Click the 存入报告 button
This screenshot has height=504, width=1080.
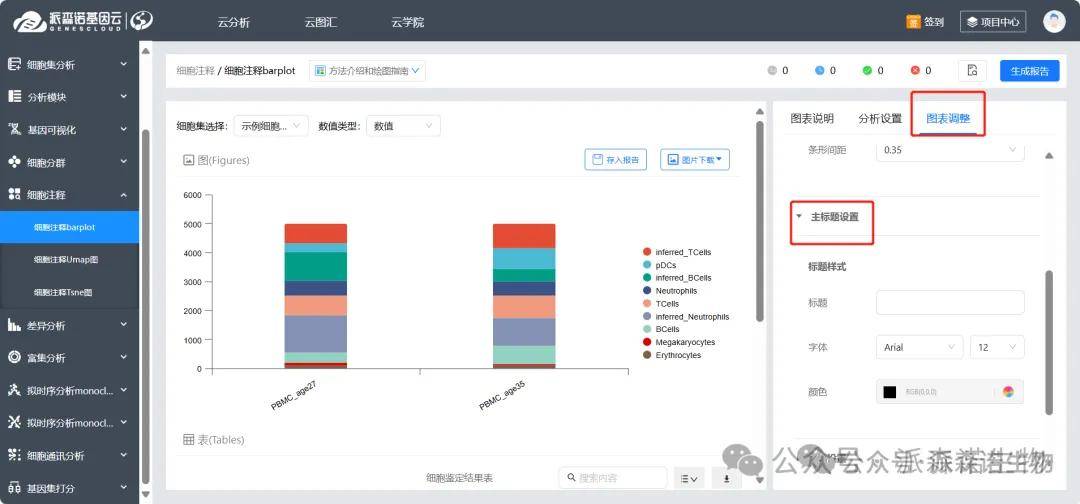click(x=615, y=159)
